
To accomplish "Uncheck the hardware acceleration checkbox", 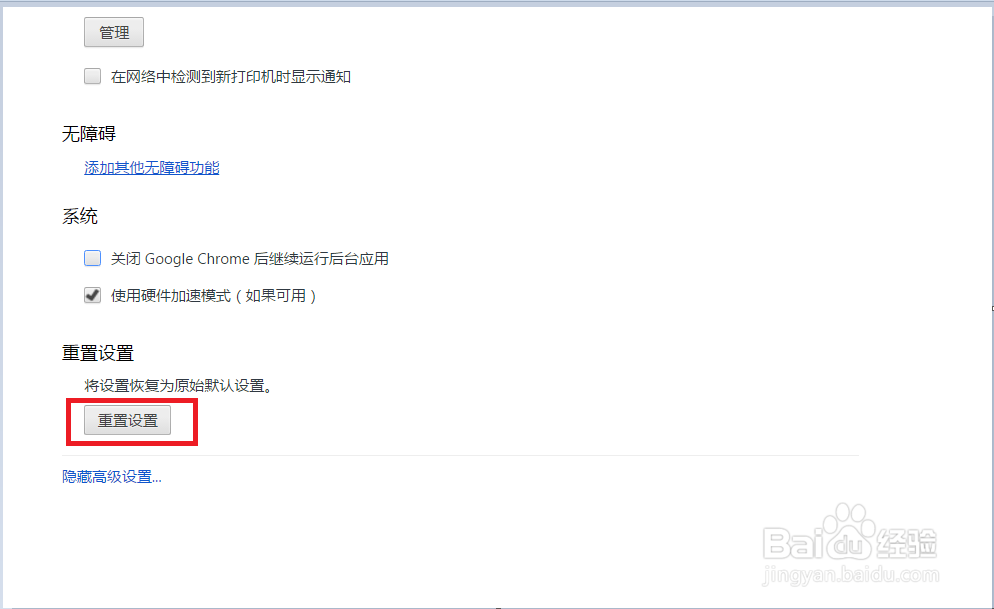I will click(93, 295).
